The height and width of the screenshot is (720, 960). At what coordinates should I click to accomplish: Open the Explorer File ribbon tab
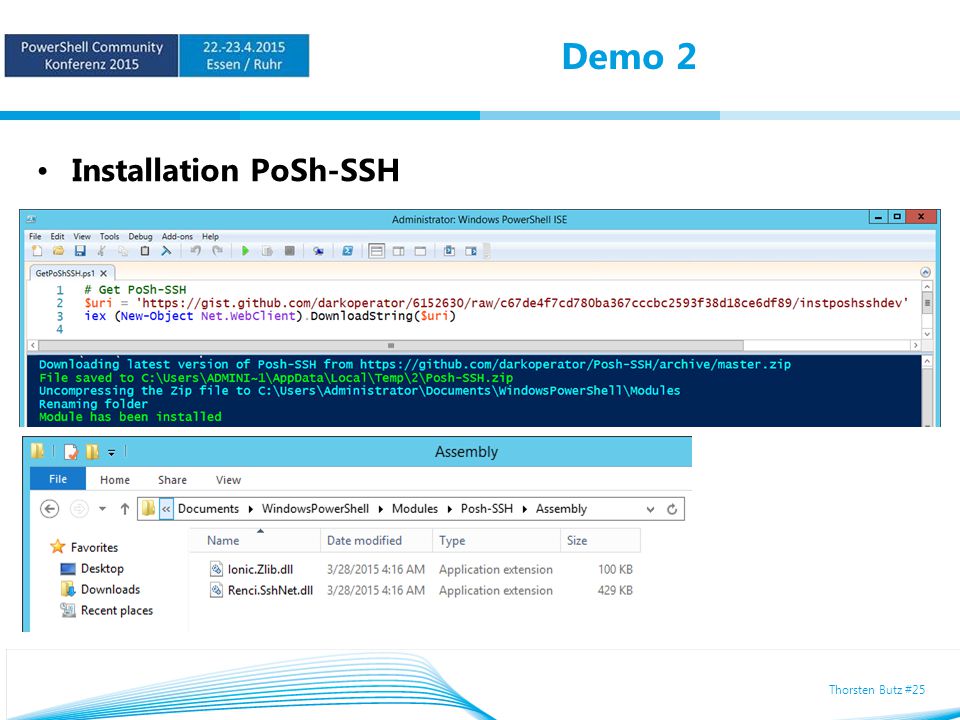point(58,479)
